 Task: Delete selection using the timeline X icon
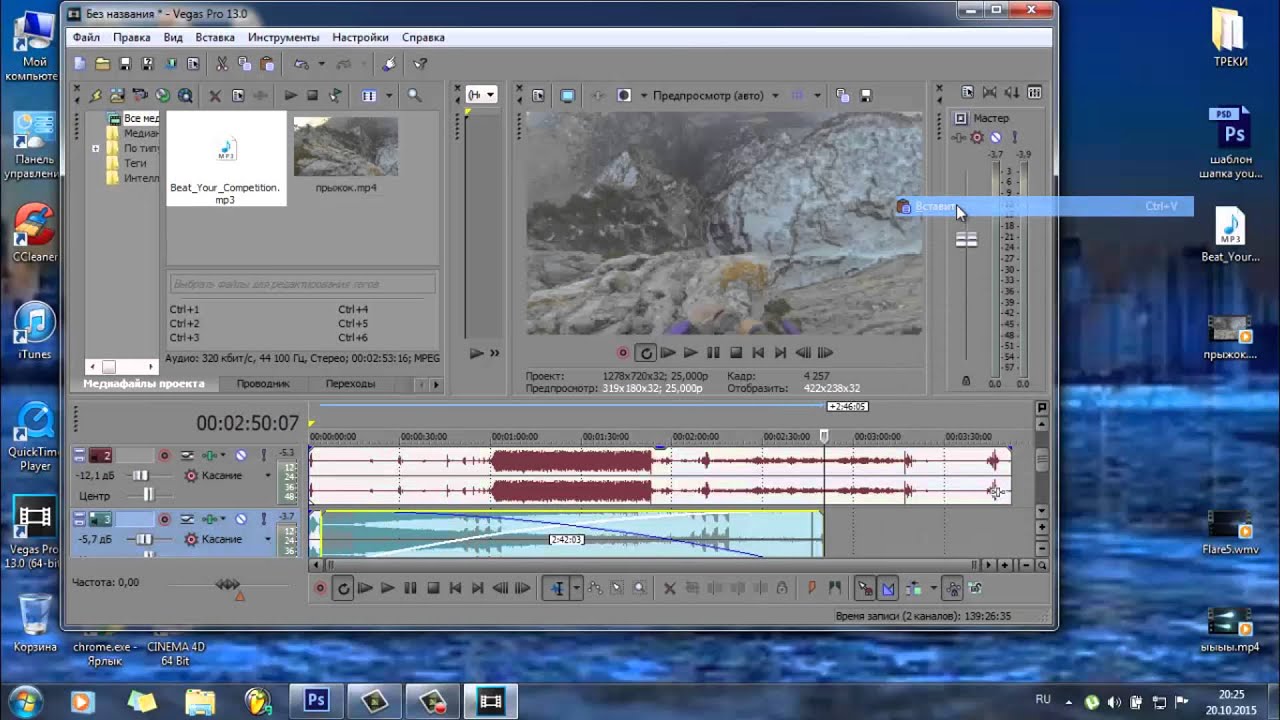[670, 588]
